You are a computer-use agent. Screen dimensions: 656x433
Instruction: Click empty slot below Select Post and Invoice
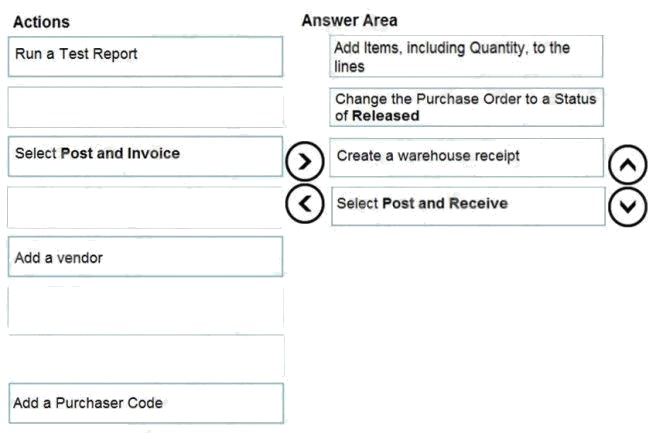pos(144,208)
